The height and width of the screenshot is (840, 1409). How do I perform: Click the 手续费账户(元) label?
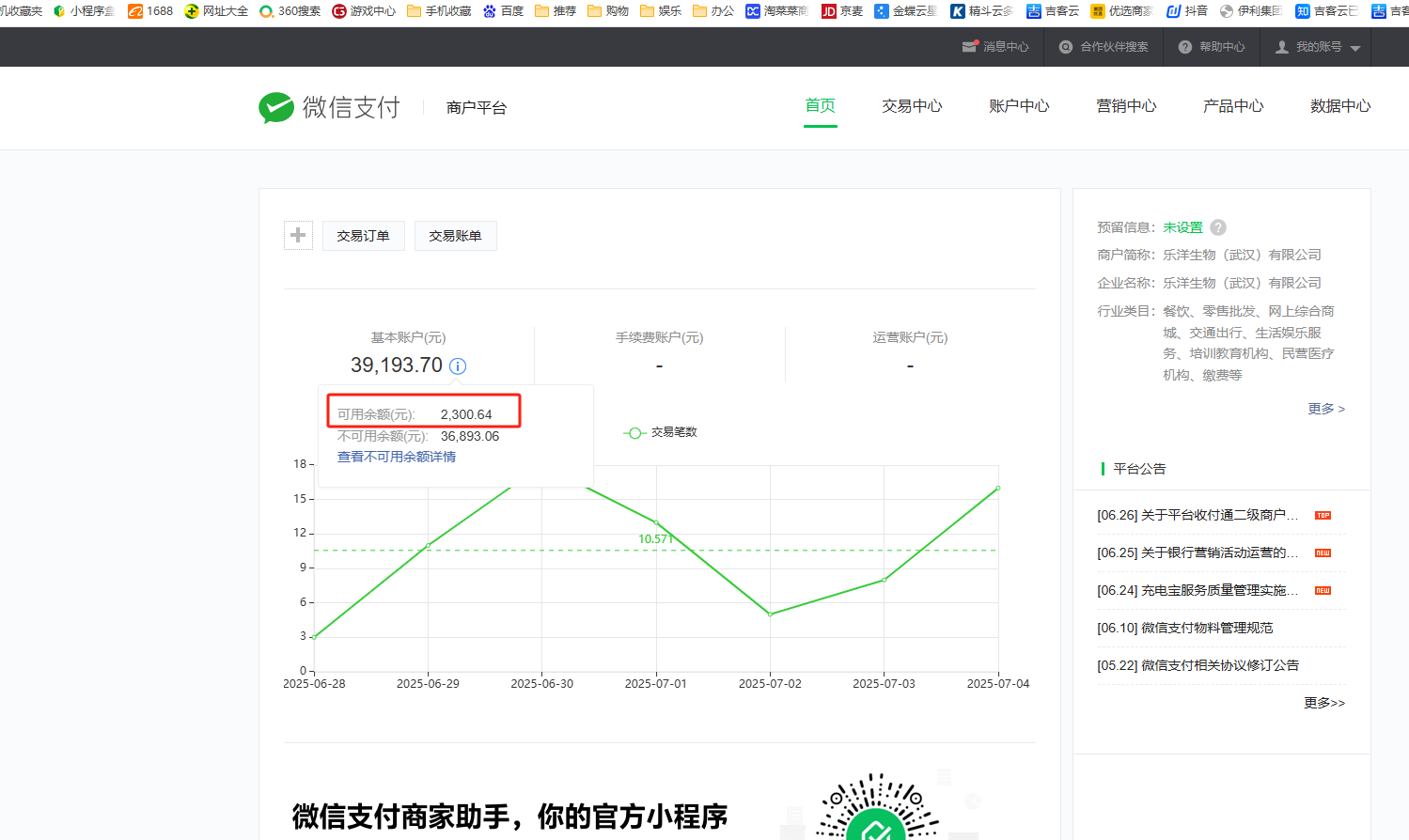tap(660, 337)
